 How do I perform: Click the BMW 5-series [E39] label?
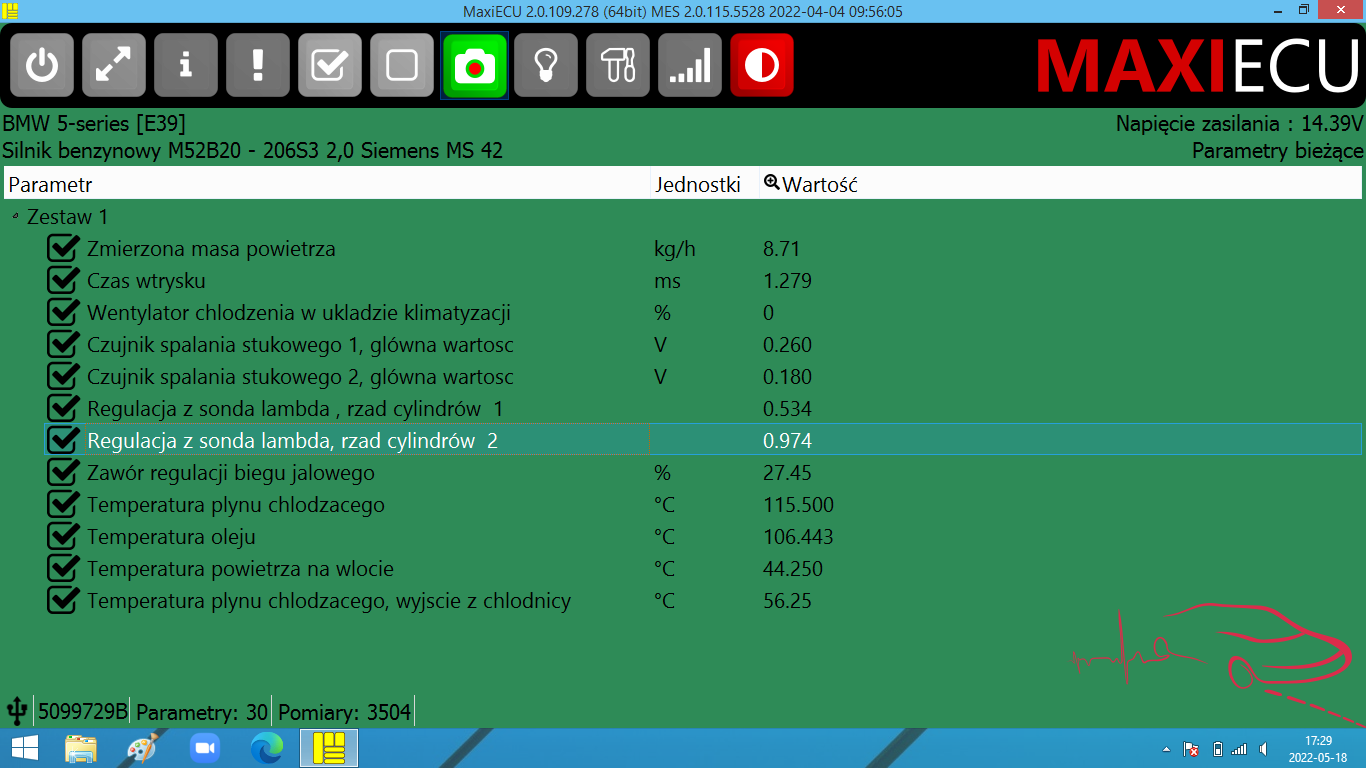click(x=94, y=124)
